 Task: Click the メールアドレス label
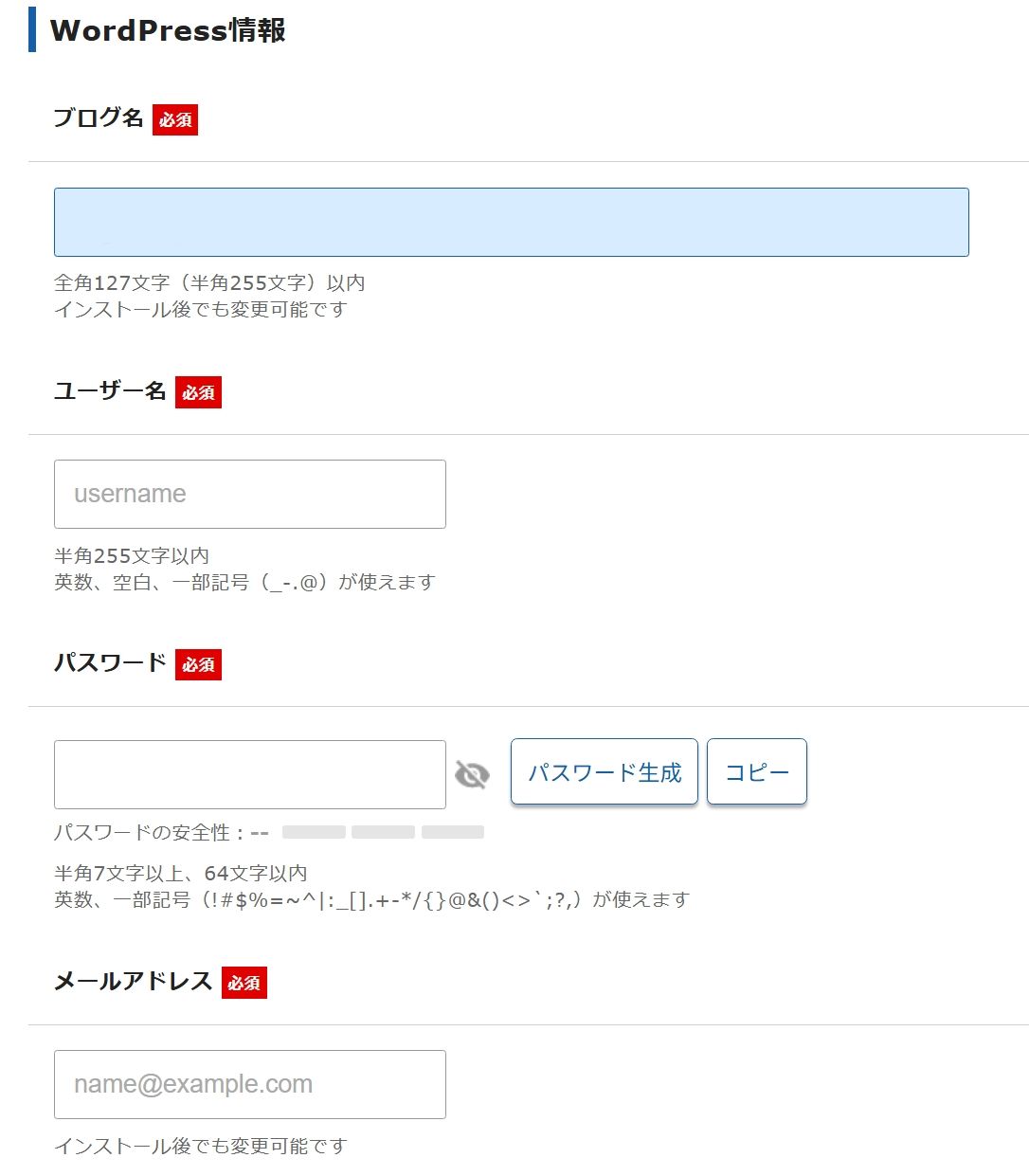[x=133, y=981]
